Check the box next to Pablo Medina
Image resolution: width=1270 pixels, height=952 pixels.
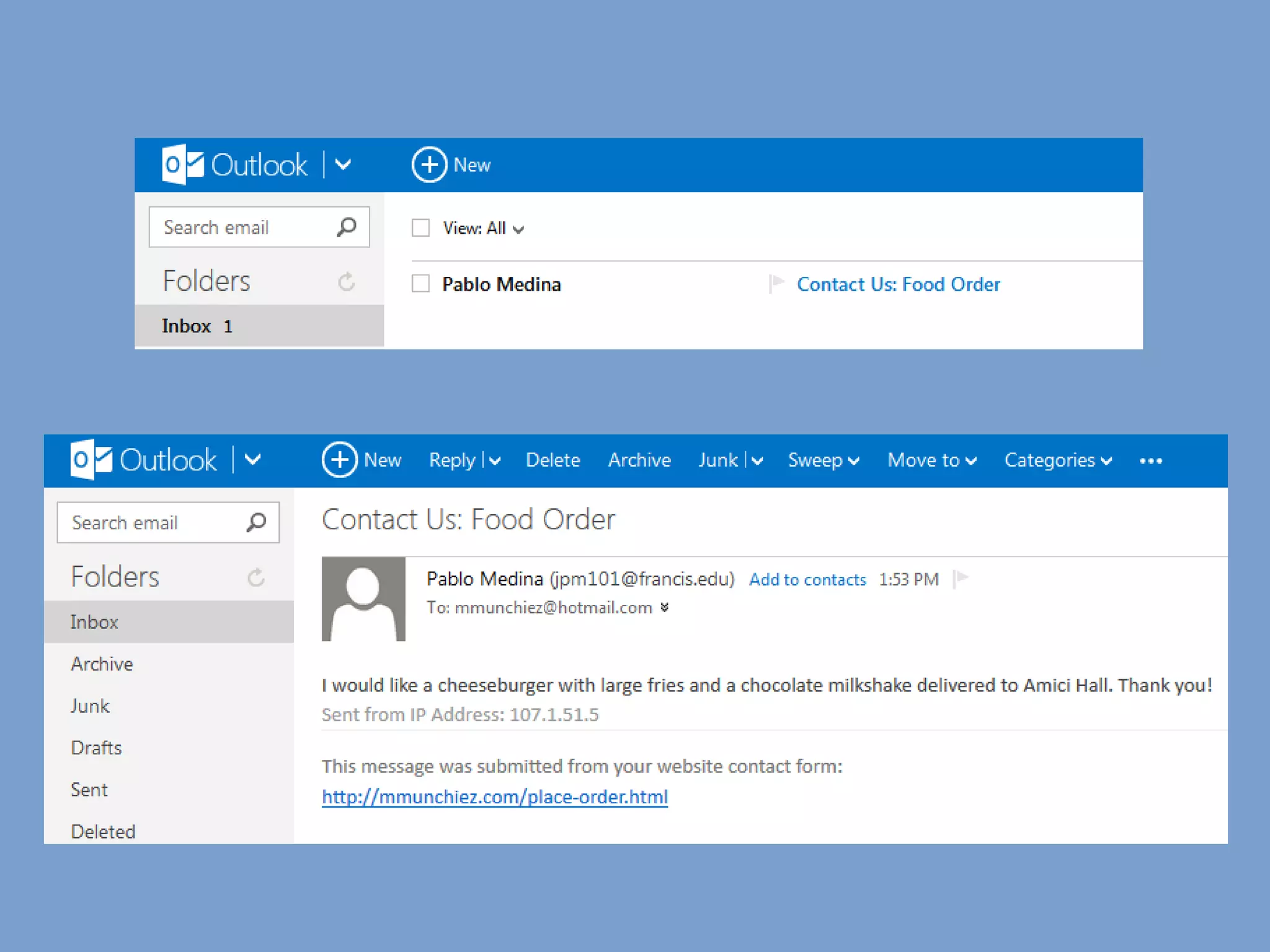tap(420, 284)
